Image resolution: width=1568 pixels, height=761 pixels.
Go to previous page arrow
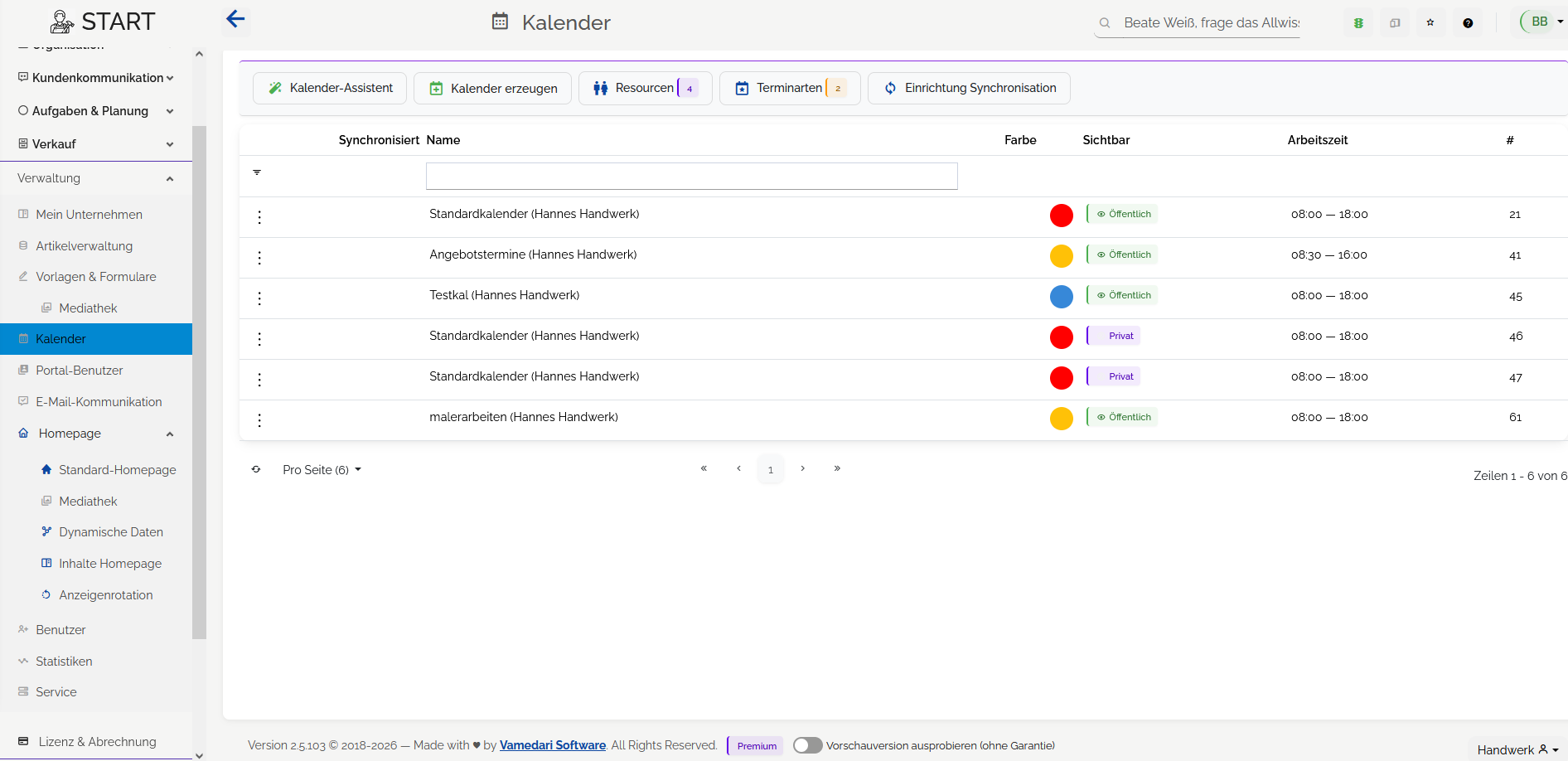[738, 468]
